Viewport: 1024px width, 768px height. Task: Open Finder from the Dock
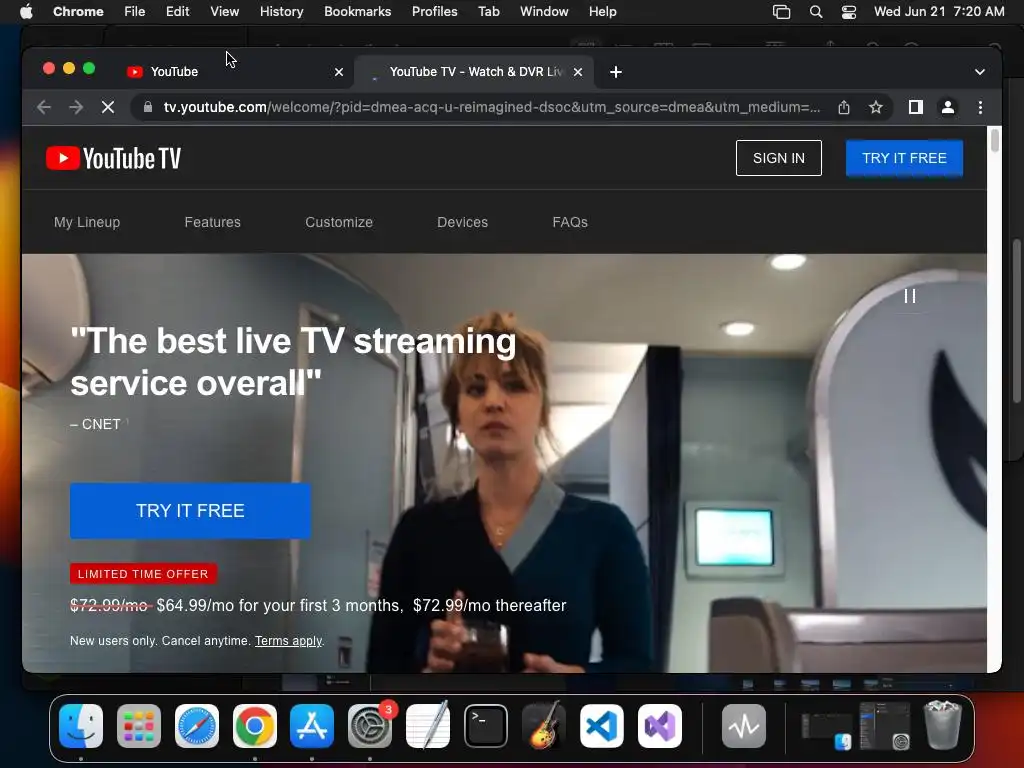[x=81, y=726]
